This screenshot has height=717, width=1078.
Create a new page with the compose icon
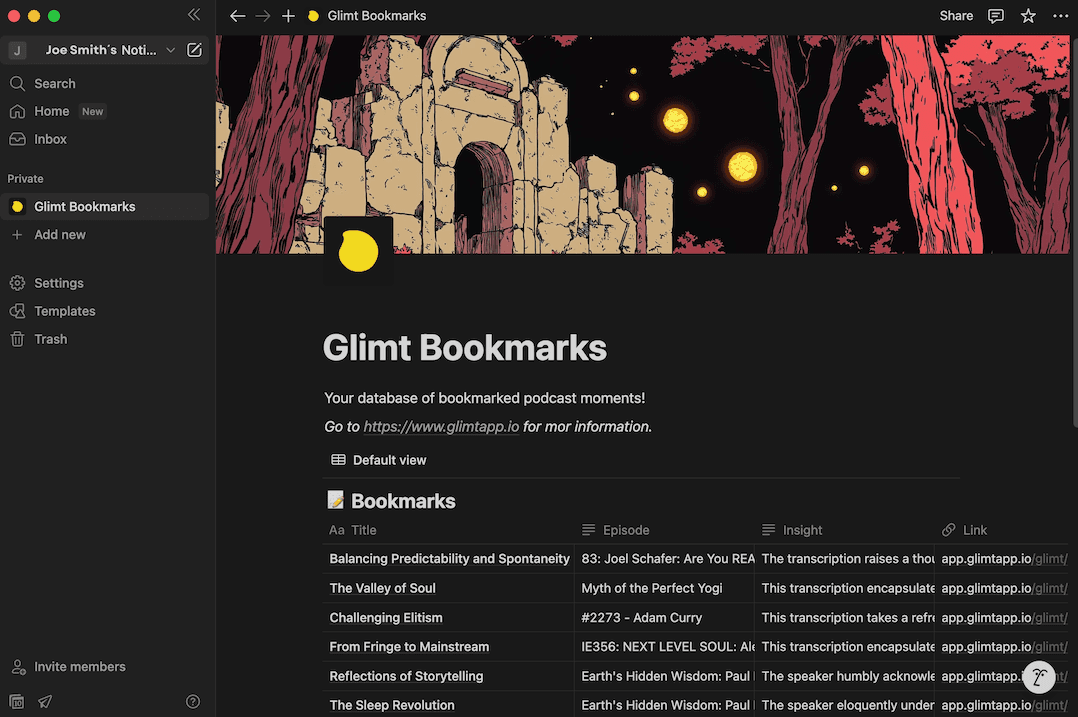(x=195, y=49)
